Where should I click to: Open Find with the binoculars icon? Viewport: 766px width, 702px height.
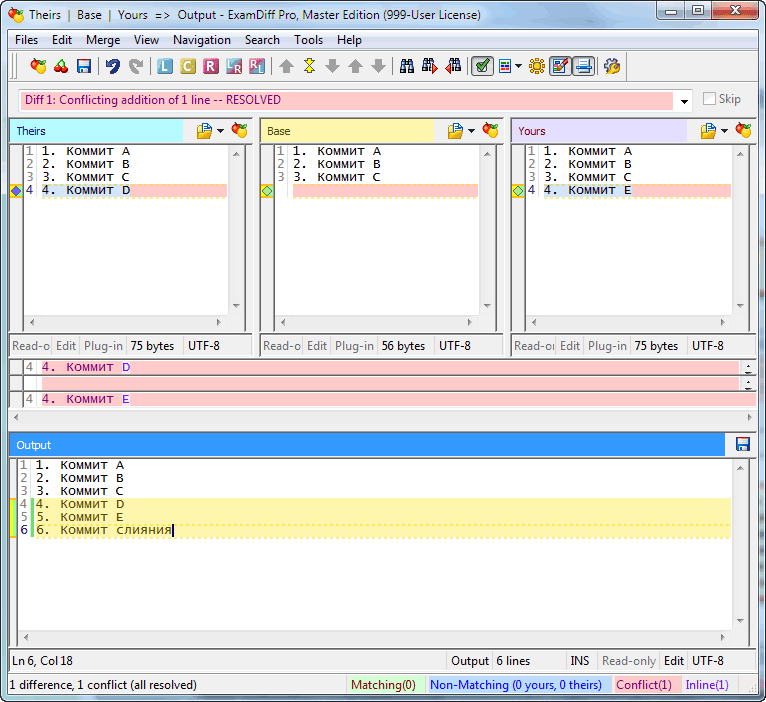(x=407, y=66)
